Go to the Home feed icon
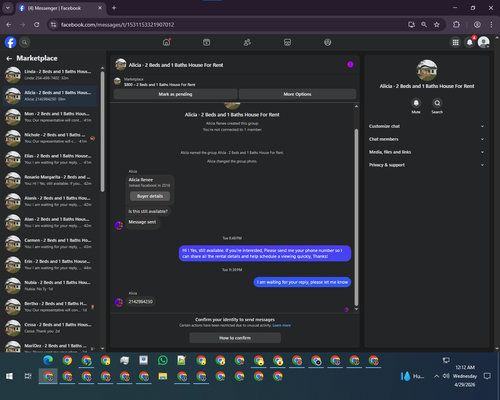500x400 pixels. [x=166, y=42]
